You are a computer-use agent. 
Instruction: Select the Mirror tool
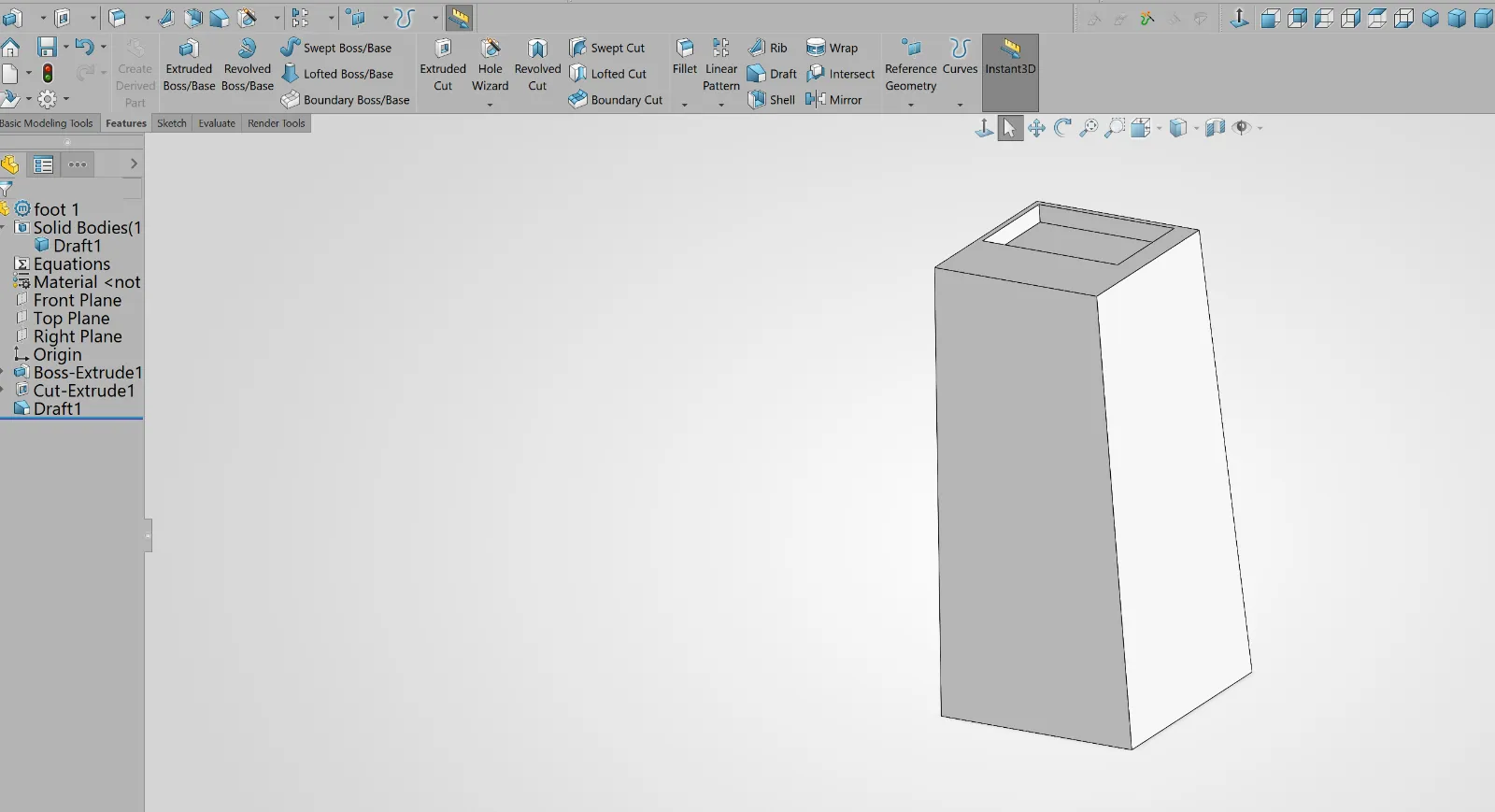click(x=833, y=100)
